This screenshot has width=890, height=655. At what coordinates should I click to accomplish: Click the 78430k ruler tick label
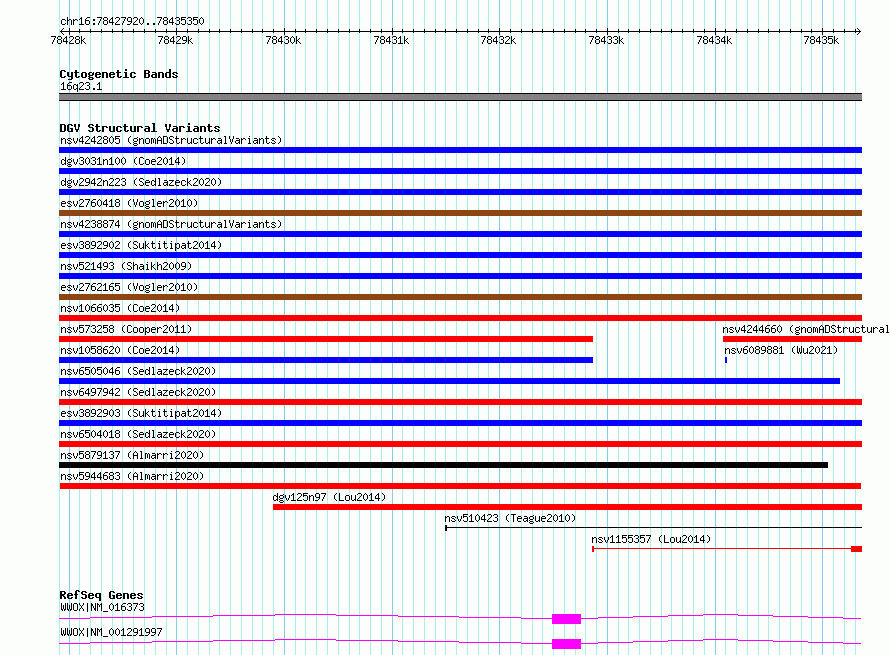click(283, 40)
